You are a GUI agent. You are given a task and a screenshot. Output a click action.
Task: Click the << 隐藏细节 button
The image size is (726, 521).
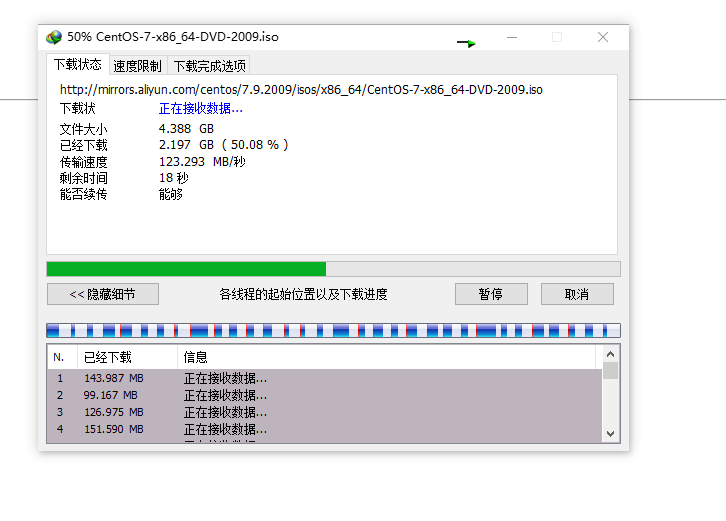(103, 294)
